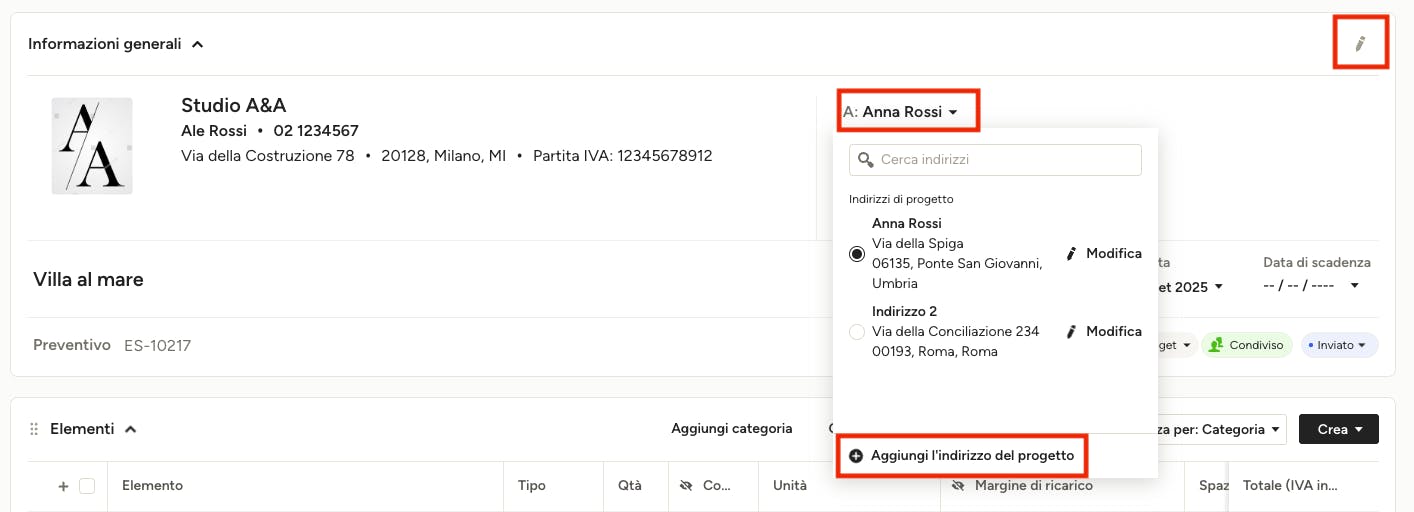1414x512 pixels.
Task: Click the Via della Conciliazione 234 address line
Action: coord(956,332)
